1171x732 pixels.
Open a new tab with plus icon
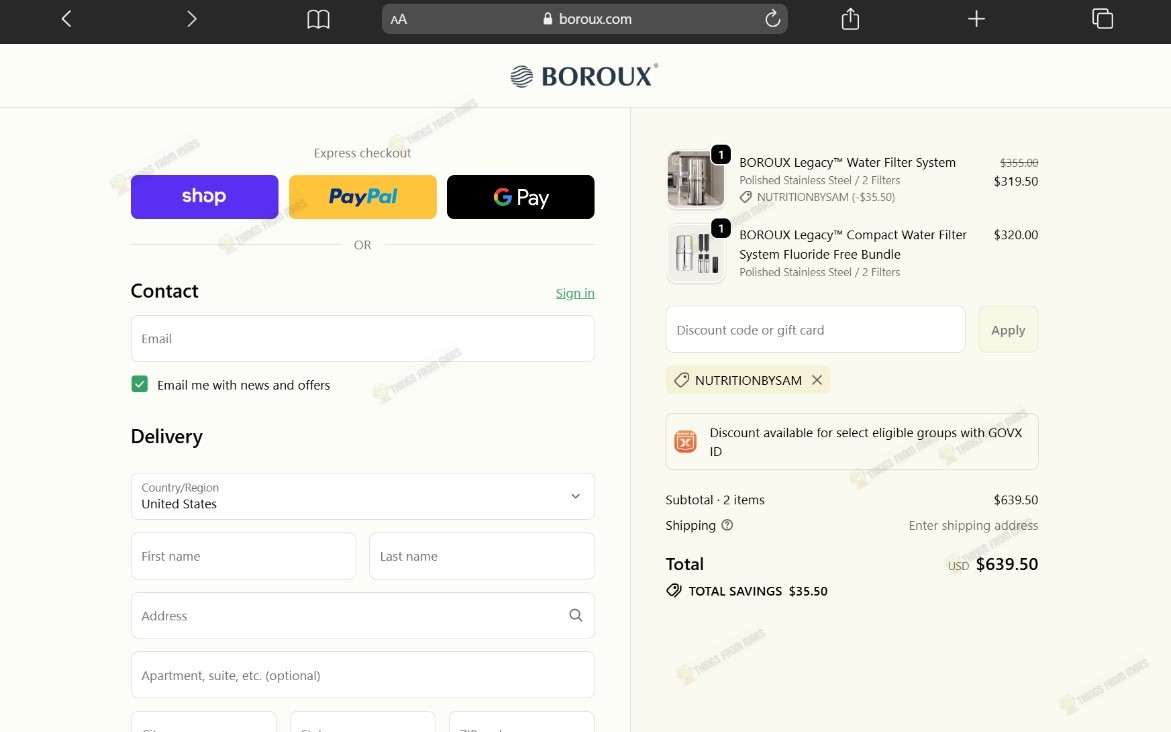(976, 19)
